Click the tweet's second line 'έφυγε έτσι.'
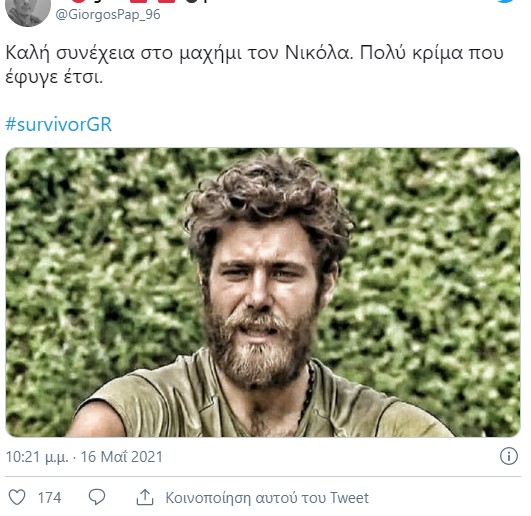531x516 pixels. click(x=54, y=78)
